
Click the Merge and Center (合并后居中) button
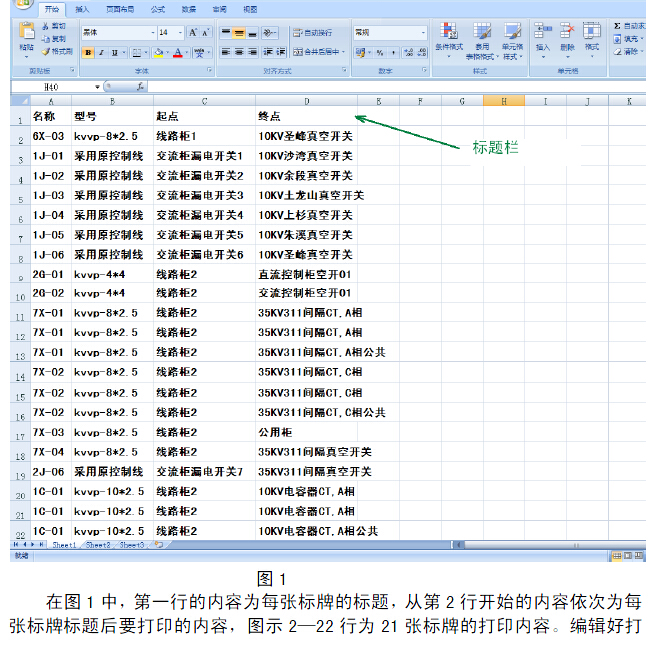click(314, 52)
